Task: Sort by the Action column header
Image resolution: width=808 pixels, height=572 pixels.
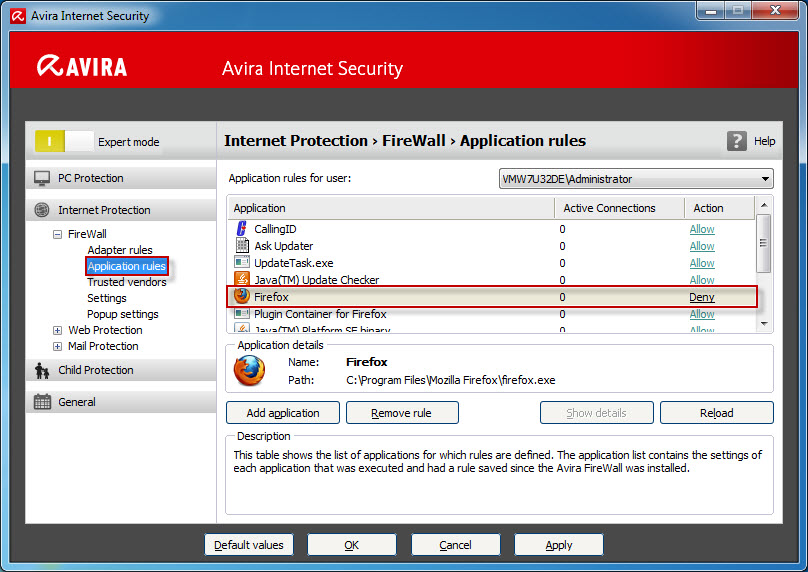Action: [x=719, y=208]
